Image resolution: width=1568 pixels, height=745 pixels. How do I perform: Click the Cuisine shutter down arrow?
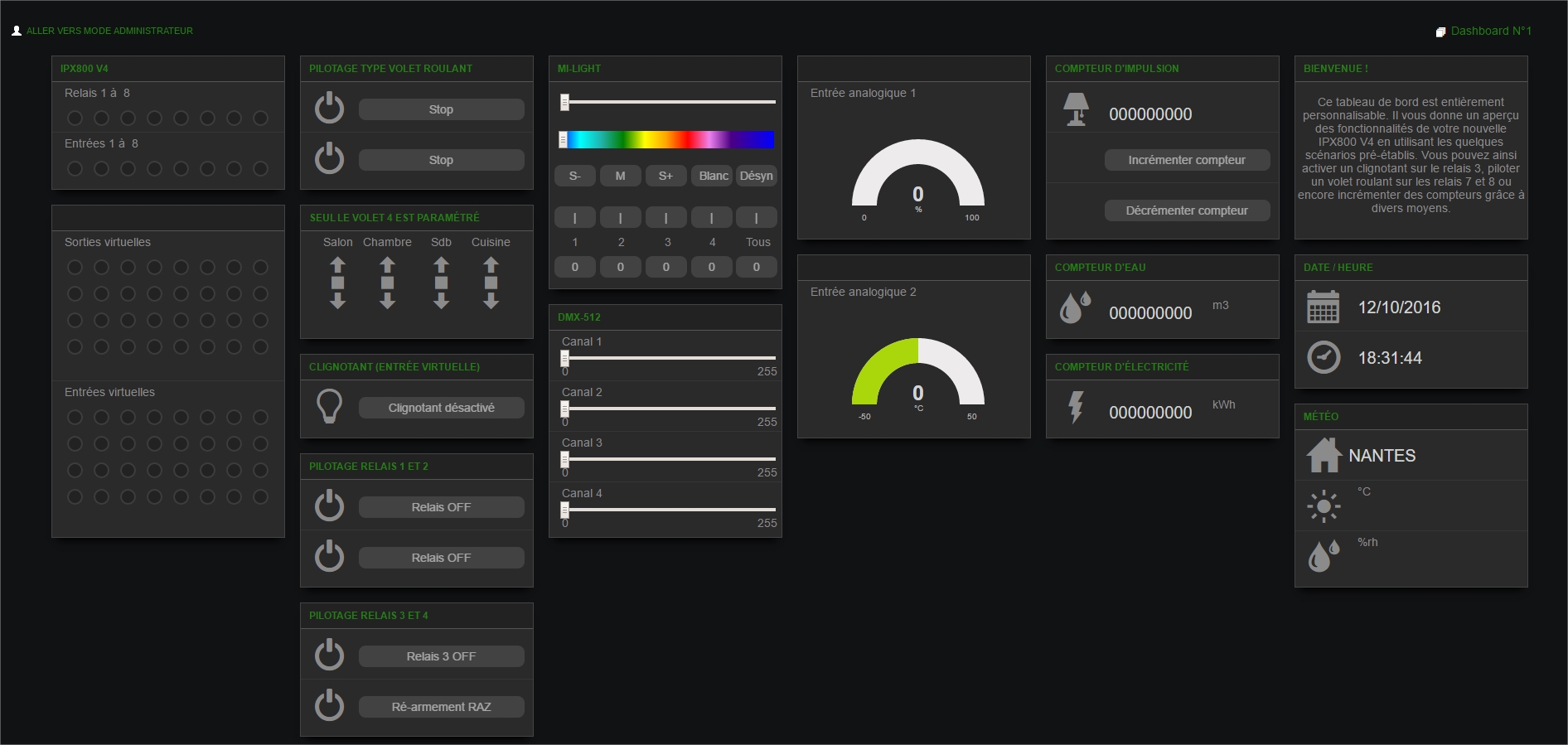pyautogui.click(x=491, y=301)
